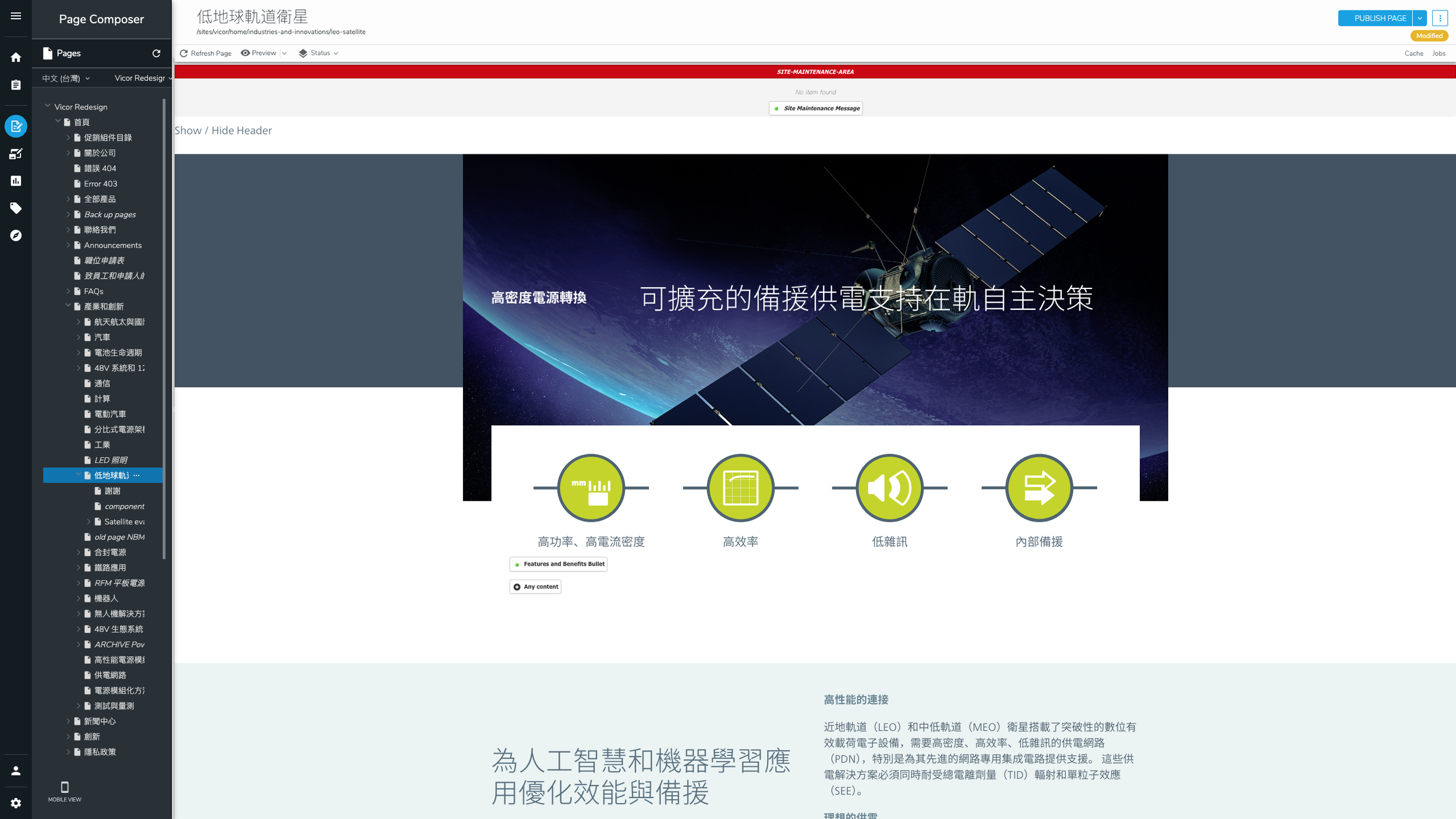Expand the 新聞中心 tree node

tap(68, 721)
